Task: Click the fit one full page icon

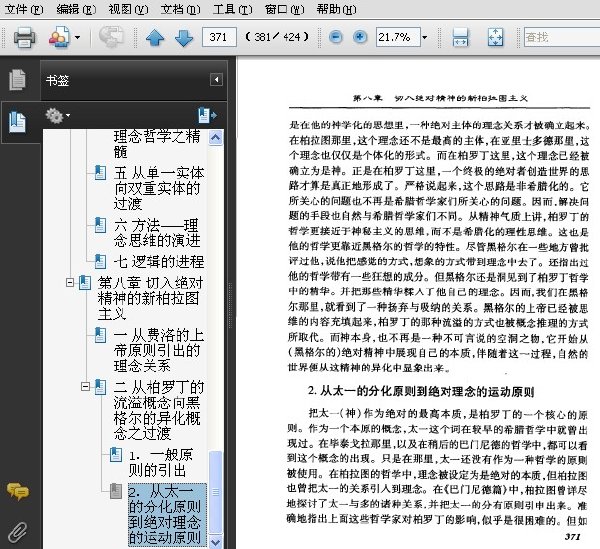Action: coord(496,37)
